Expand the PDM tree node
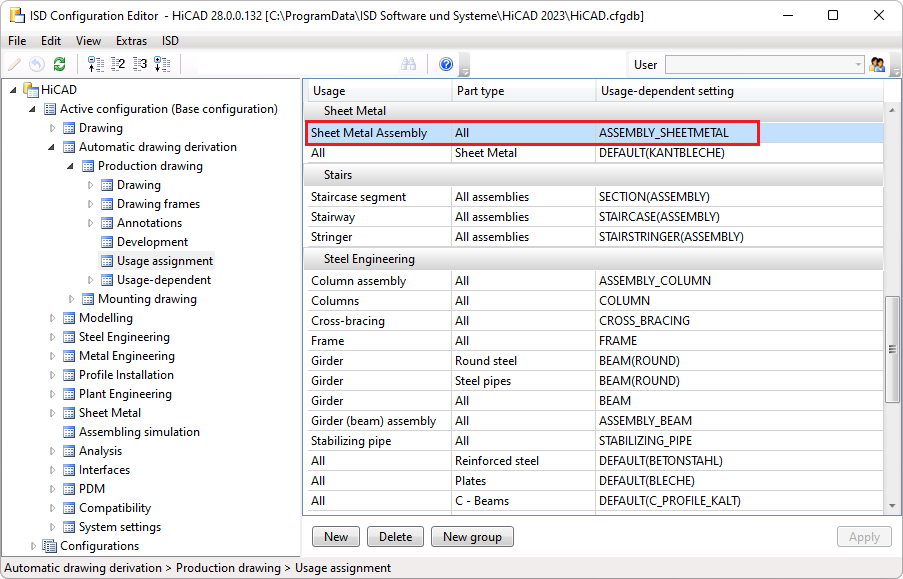This screenshot has width=903, height=579. 52,489
